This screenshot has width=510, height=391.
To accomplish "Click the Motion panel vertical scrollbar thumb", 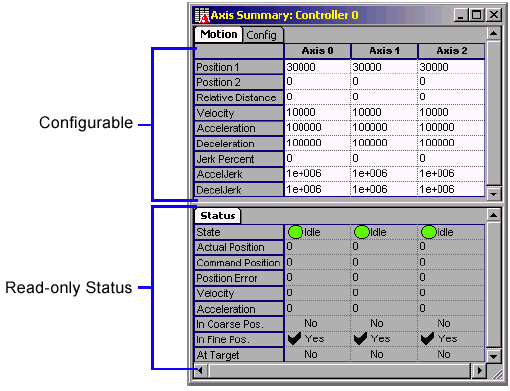I will pyautogui.click(x=494, y=113).
